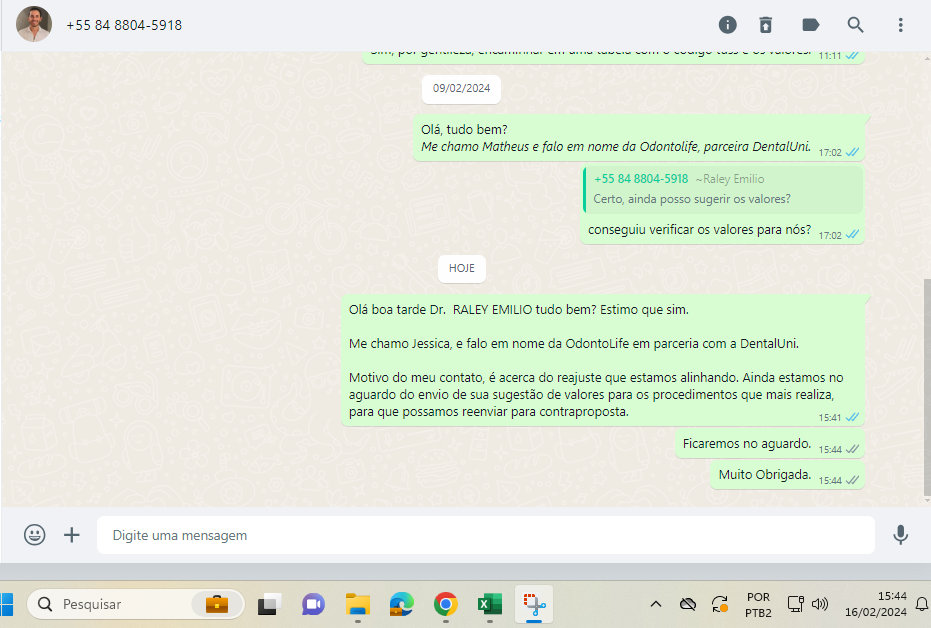
Task: Show hidden system tray icons
Action: [656, 604]
